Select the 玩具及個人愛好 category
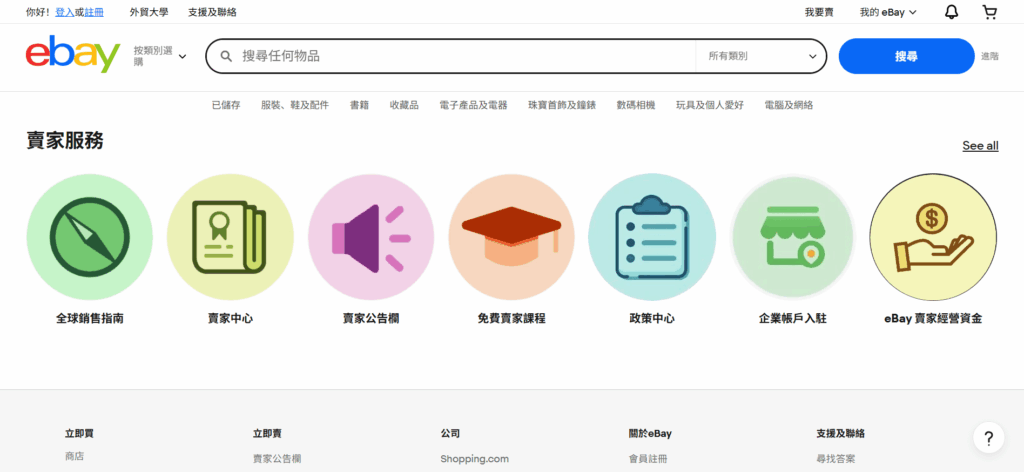Image resolution: width=1024 pixels, height=472 pixels. point(710,105)
